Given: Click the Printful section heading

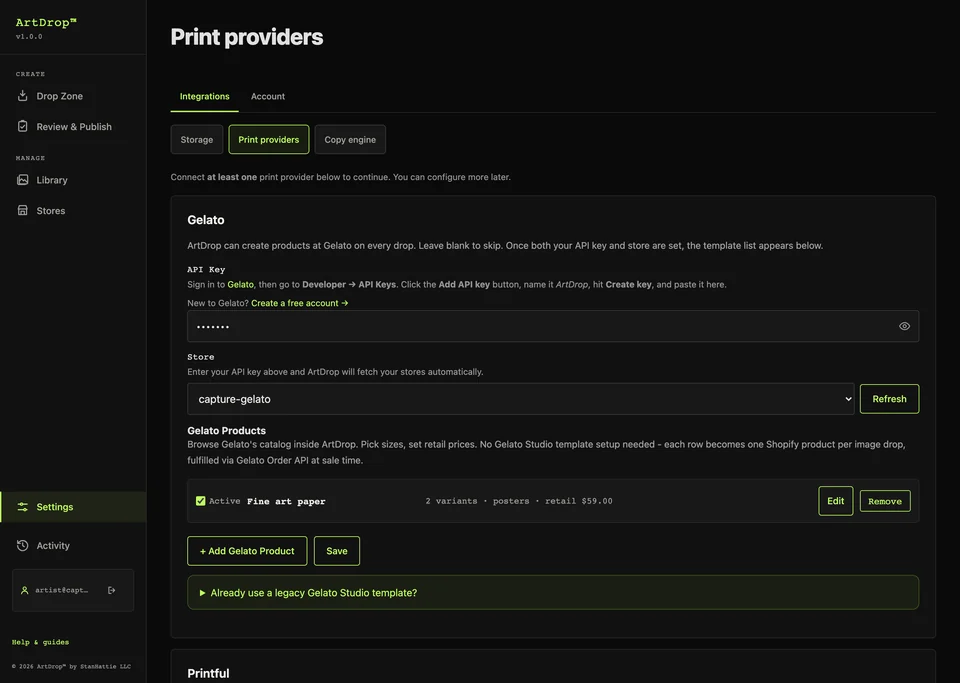Looking at the screenshot, I should [208, 673].
